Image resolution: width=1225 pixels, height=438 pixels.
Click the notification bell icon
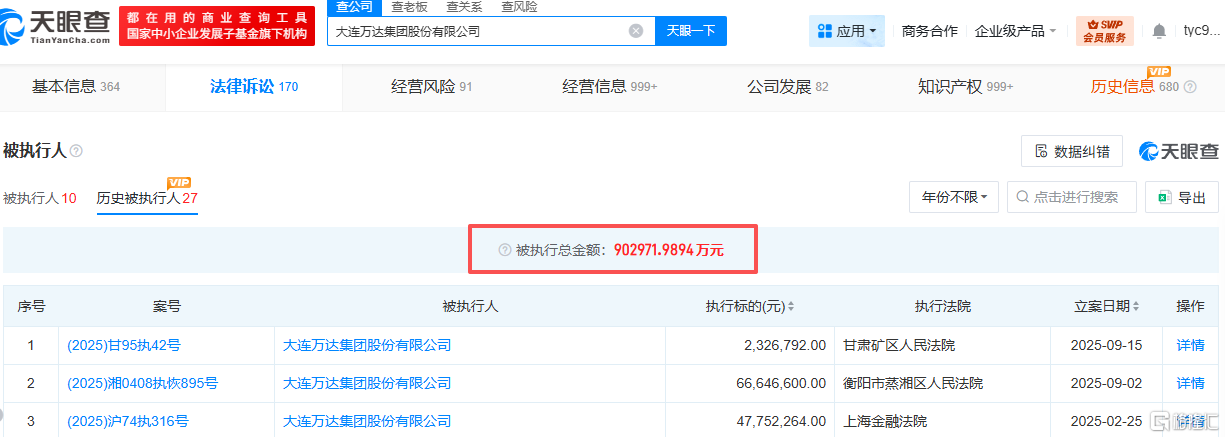click(x=1159, y=31)
